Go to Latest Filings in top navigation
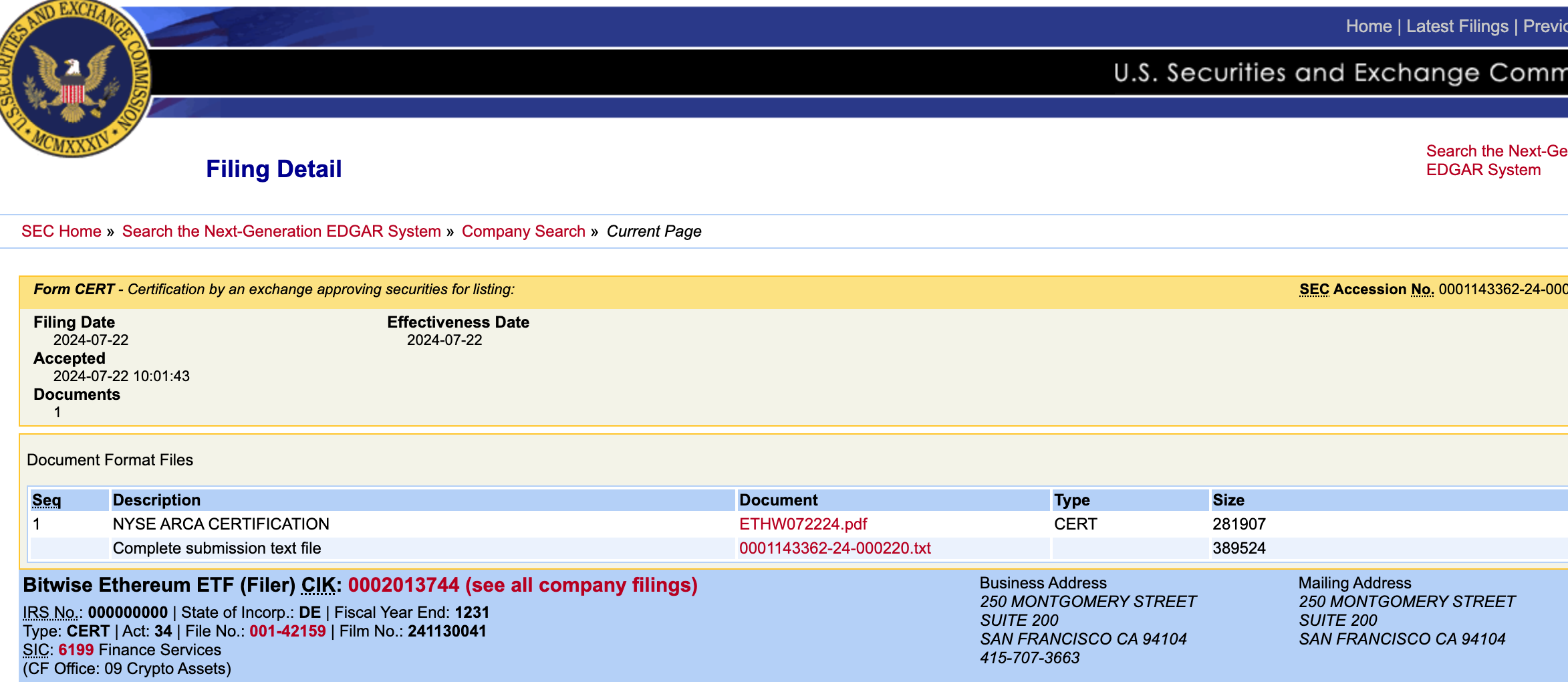The width and height of the screenshot is (1568, 682). coord(1457,26)
